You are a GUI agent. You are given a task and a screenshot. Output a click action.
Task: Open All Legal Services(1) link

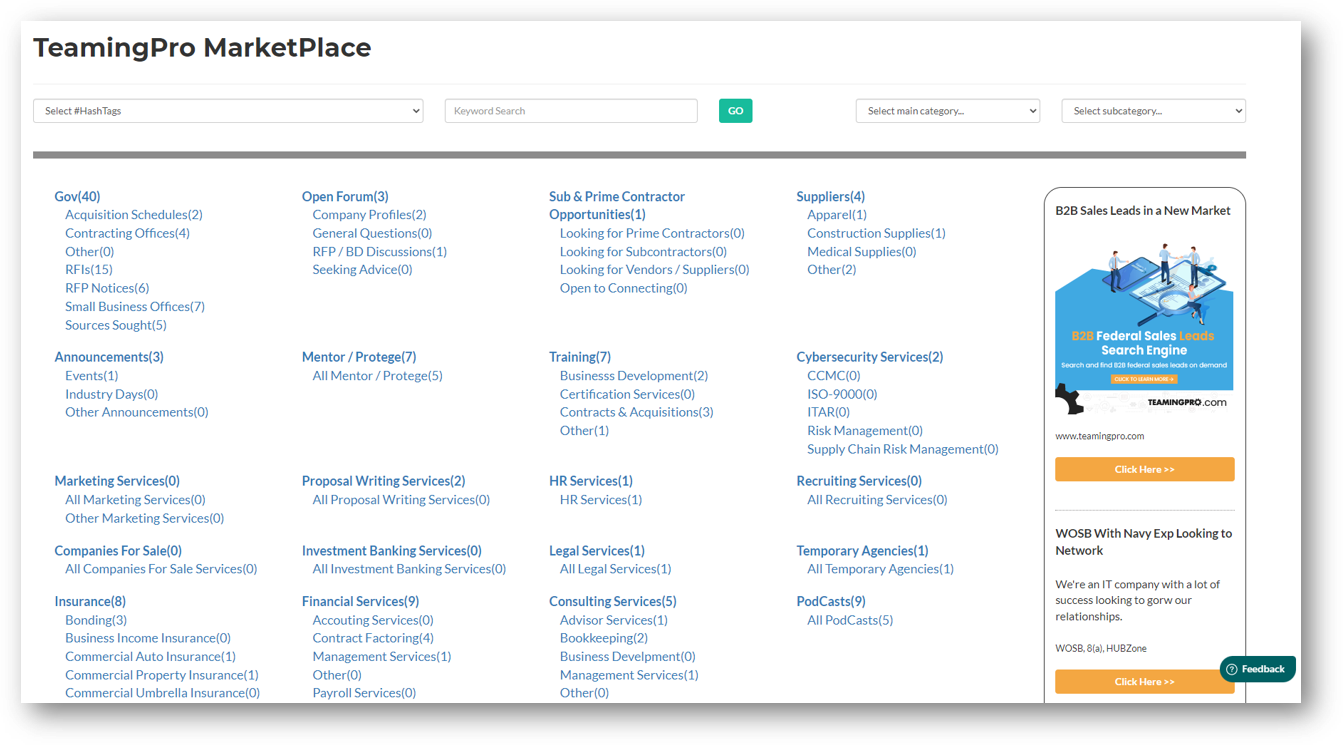[615, 569]
